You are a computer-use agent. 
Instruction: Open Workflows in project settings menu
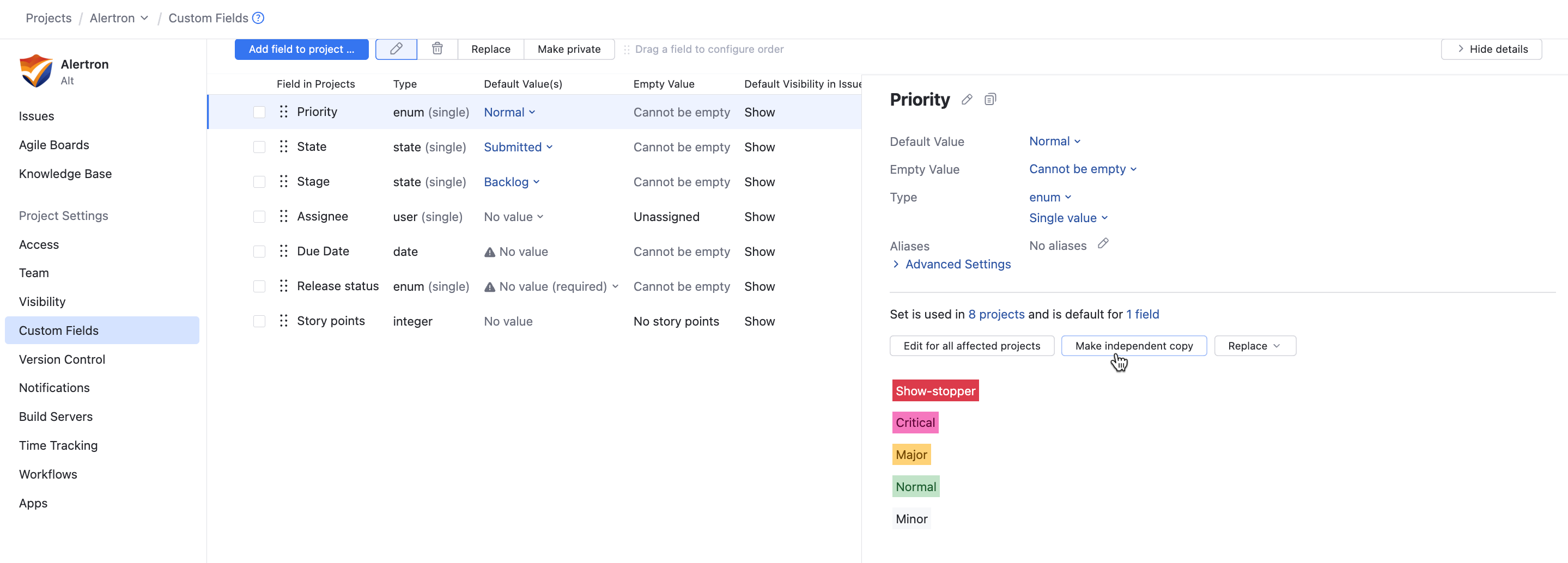[x=48, y=474]
